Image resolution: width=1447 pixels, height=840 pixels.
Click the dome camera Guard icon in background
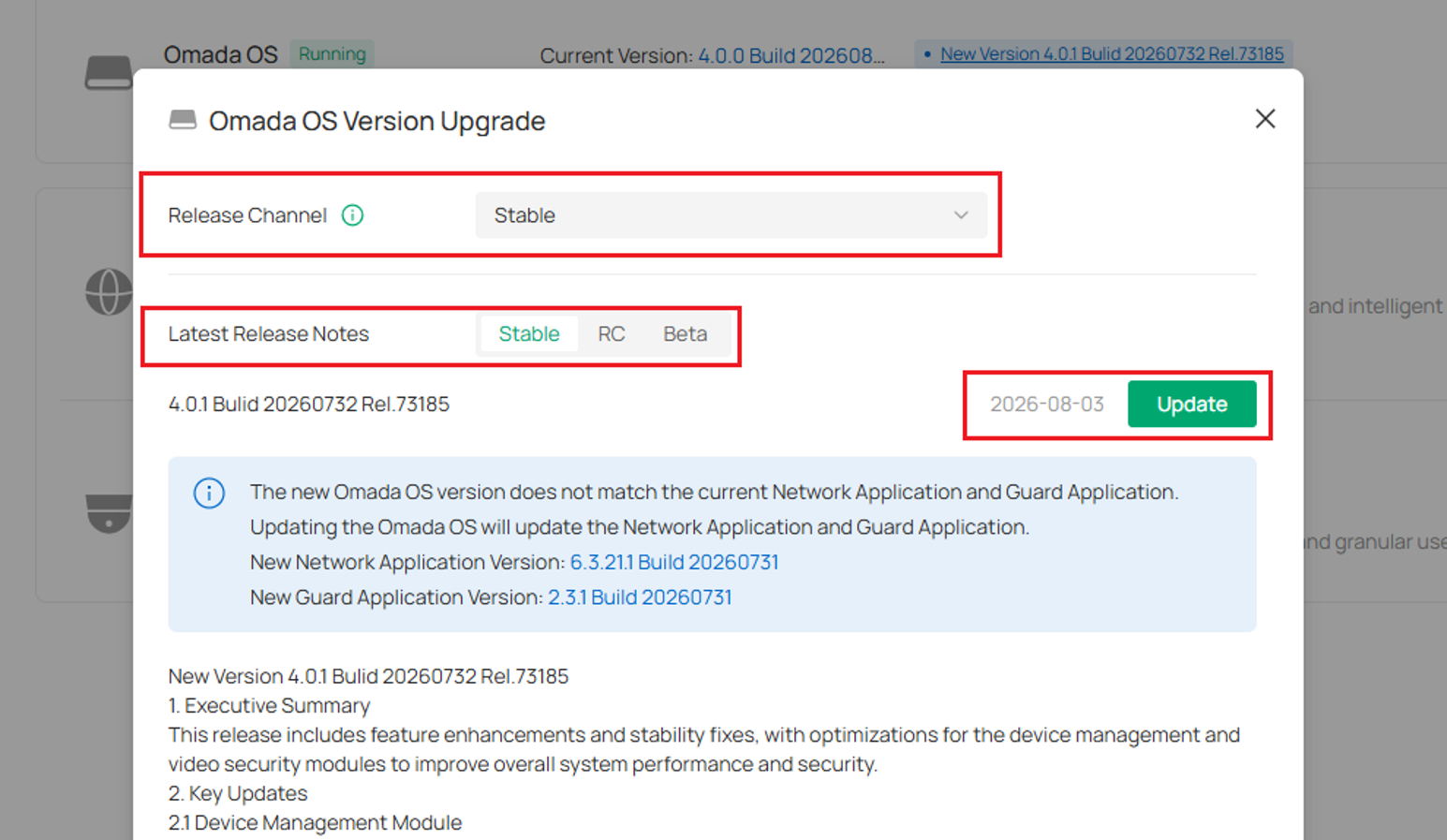coord(109,512)
